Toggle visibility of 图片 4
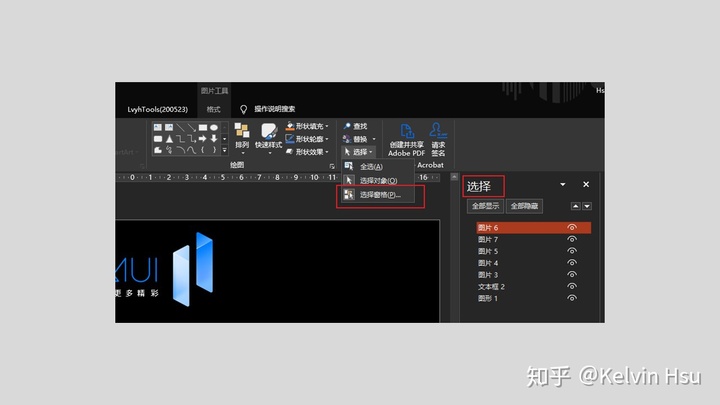Viewport: 720px width, 405px height. tap(572, 263)
